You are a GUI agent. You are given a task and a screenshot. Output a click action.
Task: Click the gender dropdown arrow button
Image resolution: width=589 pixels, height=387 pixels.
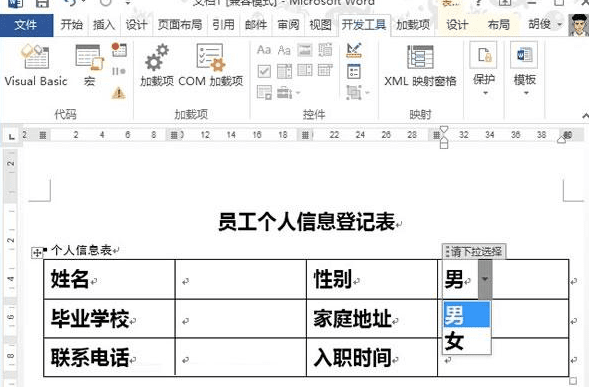pyautogui.click(x=485, y=279)
